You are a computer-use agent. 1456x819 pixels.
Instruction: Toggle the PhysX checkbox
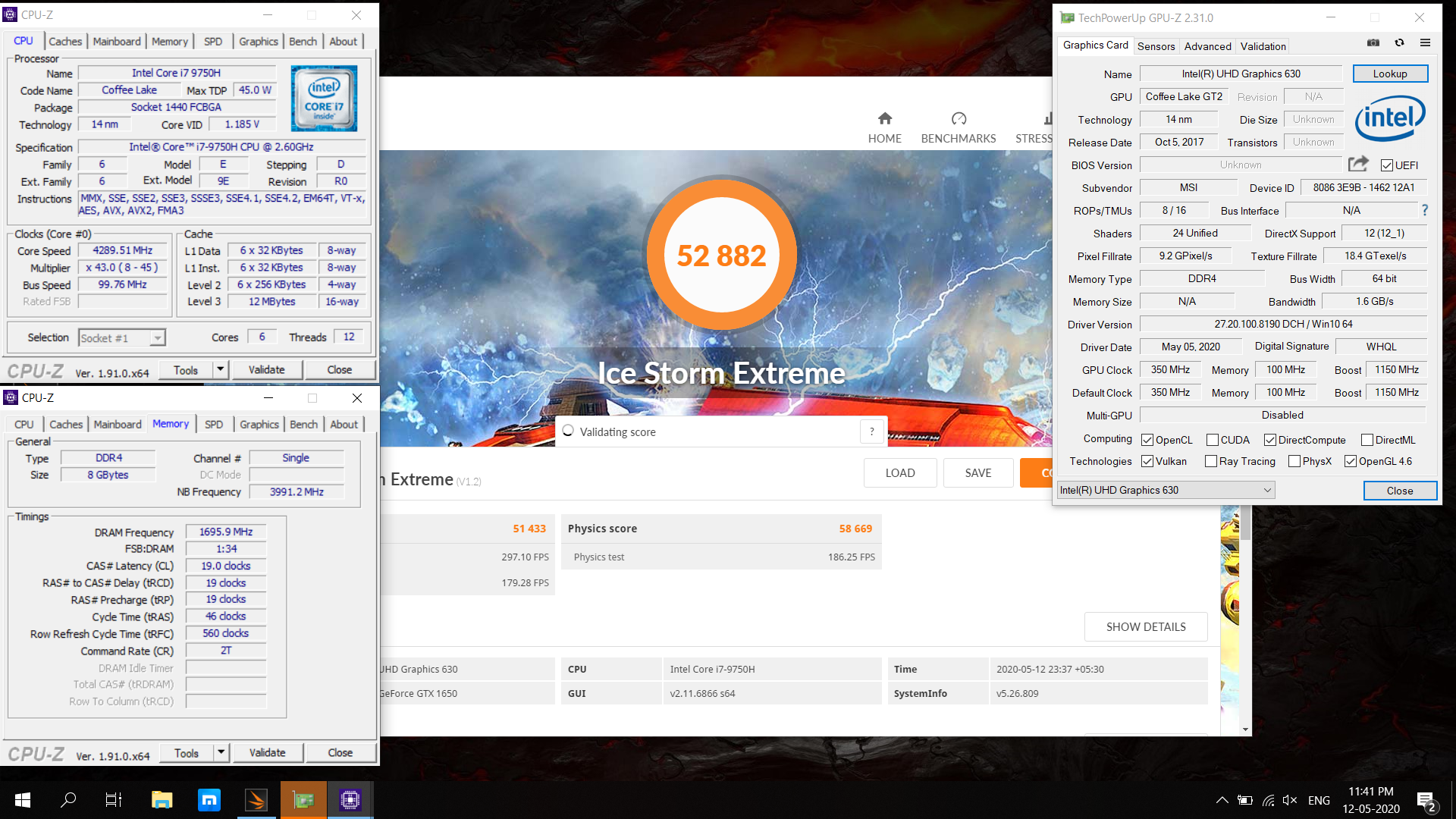pyautogui.click(x=1294, y=461)
